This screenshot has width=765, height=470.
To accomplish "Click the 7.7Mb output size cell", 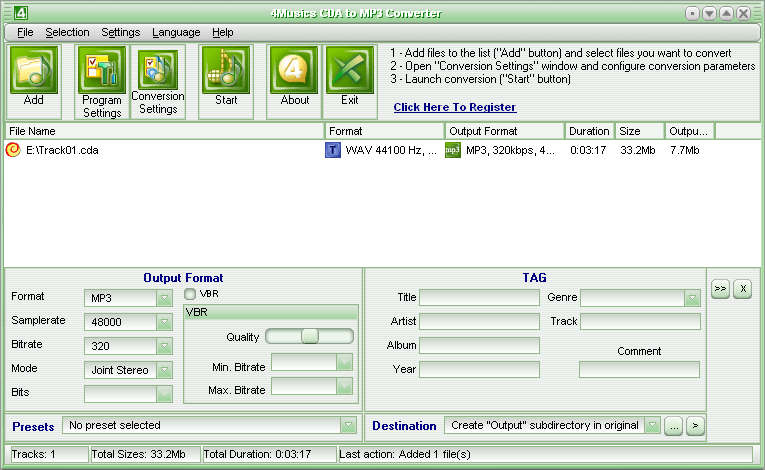I will coord(684,150).
